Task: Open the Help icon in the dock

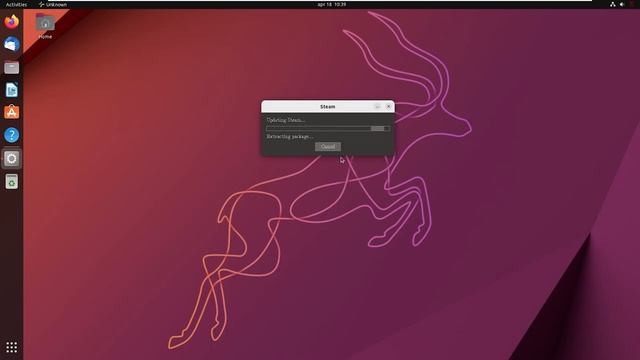Action: [x=11, y=135]
